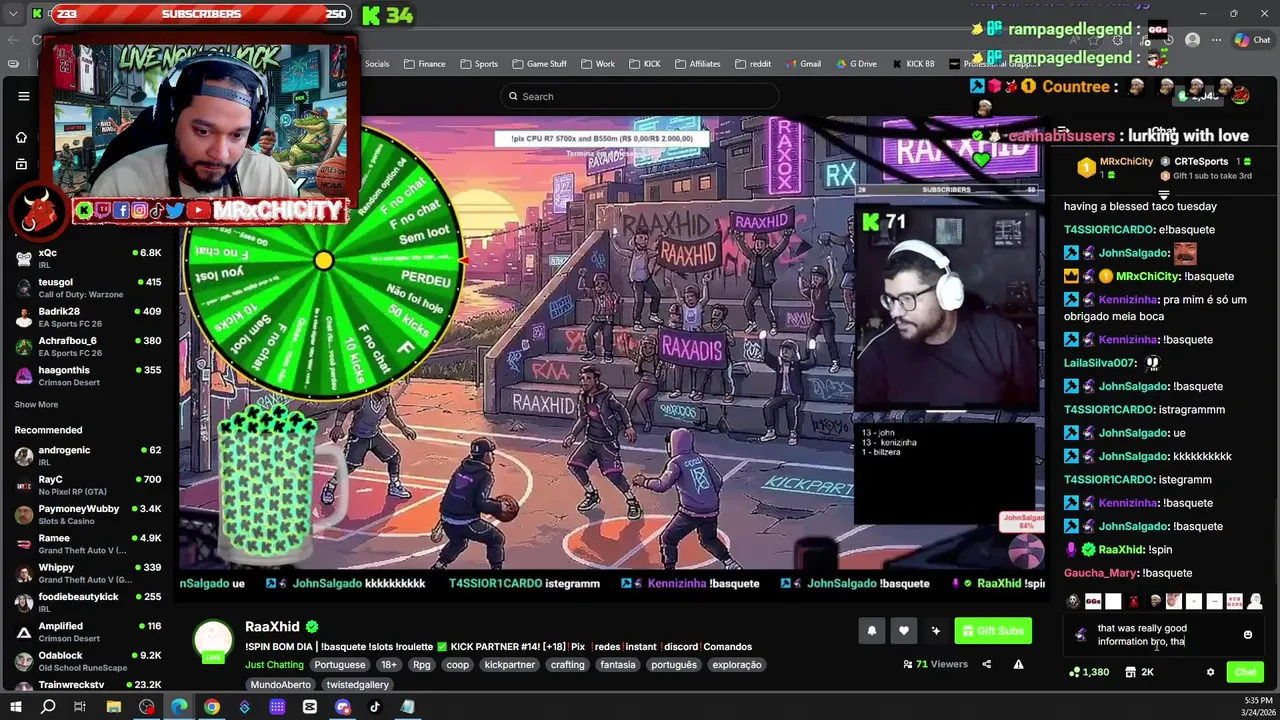
Task: Open xQc channel in sidebar
Action: point(88,259)
